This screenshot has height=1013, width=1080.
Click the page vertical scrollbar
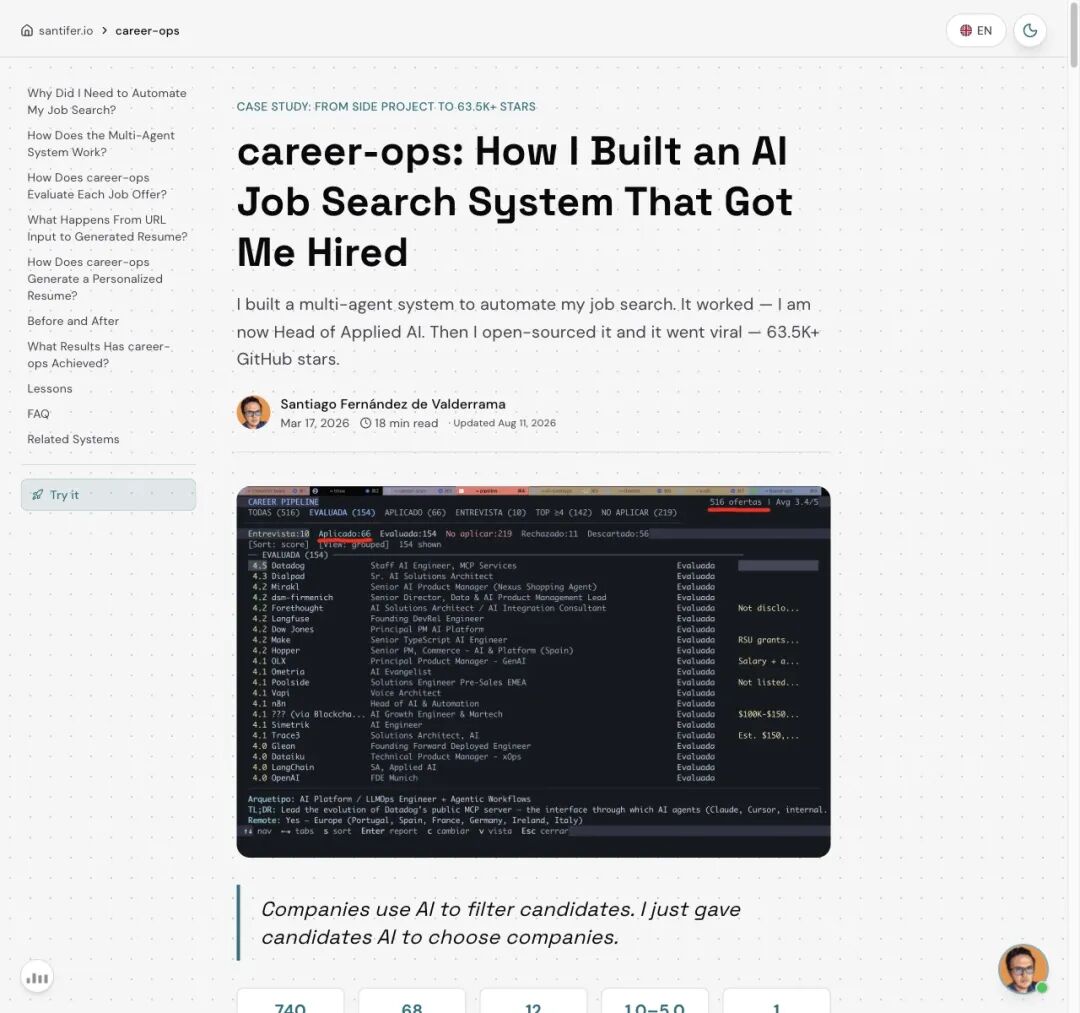pyautogui.click(x=1074, y=34)
